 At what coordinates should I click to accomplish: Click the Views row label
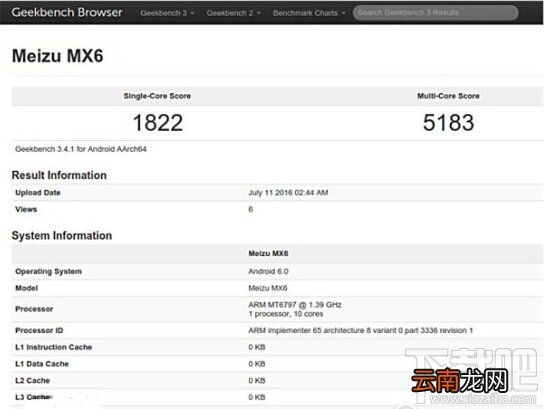click(x=26, y=209)
